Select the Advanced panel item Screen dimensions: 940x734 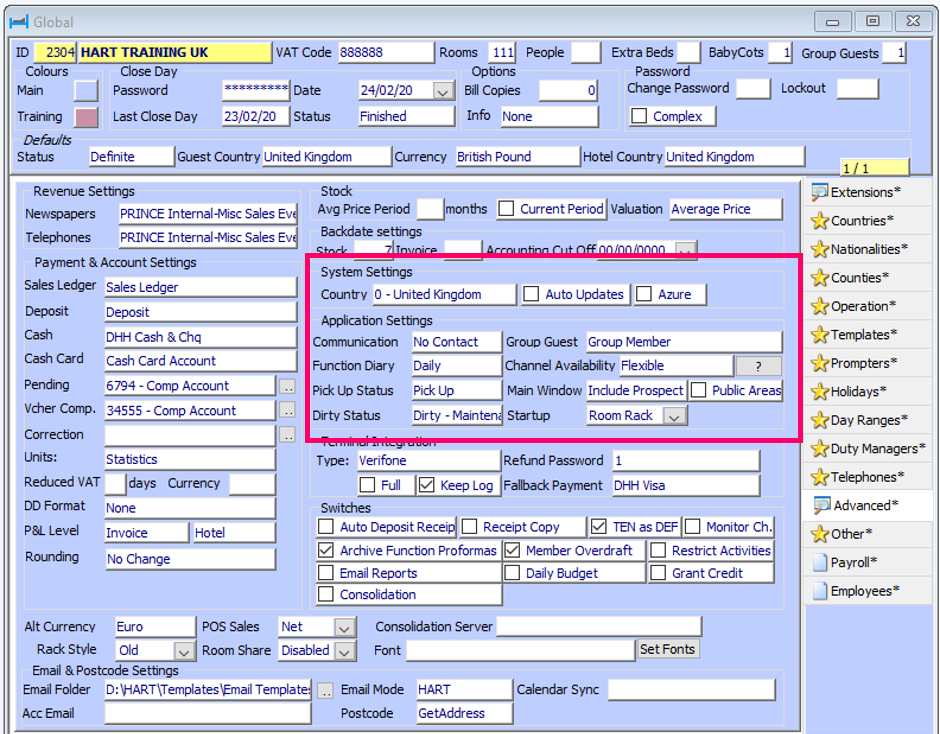coord(867,506)
